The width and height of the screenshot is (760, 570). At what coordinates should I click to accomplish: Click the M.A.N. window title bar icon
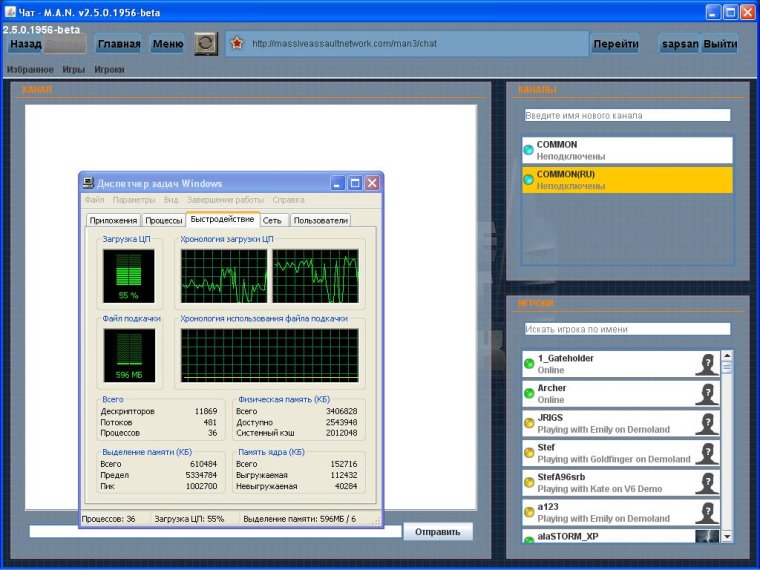point(10,12)
